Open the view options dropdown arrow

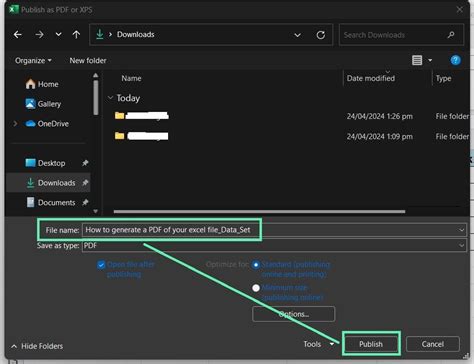point(430,60)
